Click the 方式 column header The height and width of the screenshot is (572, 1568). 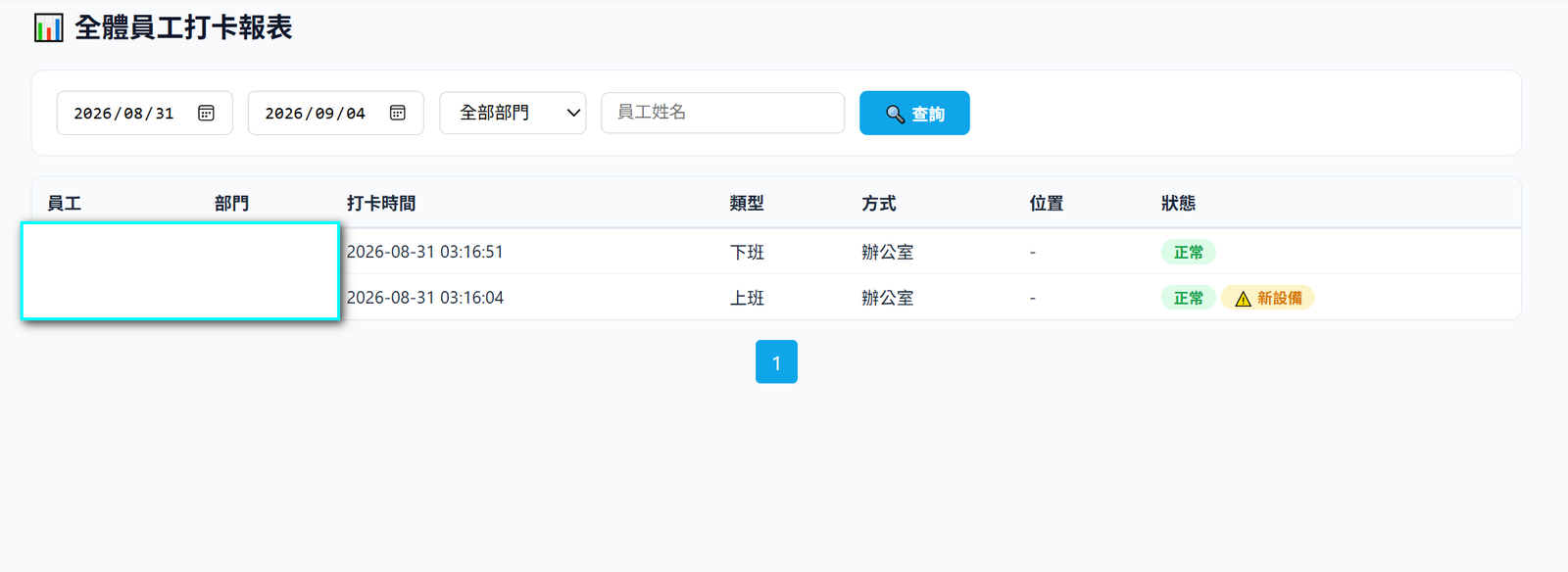[879, 204]
